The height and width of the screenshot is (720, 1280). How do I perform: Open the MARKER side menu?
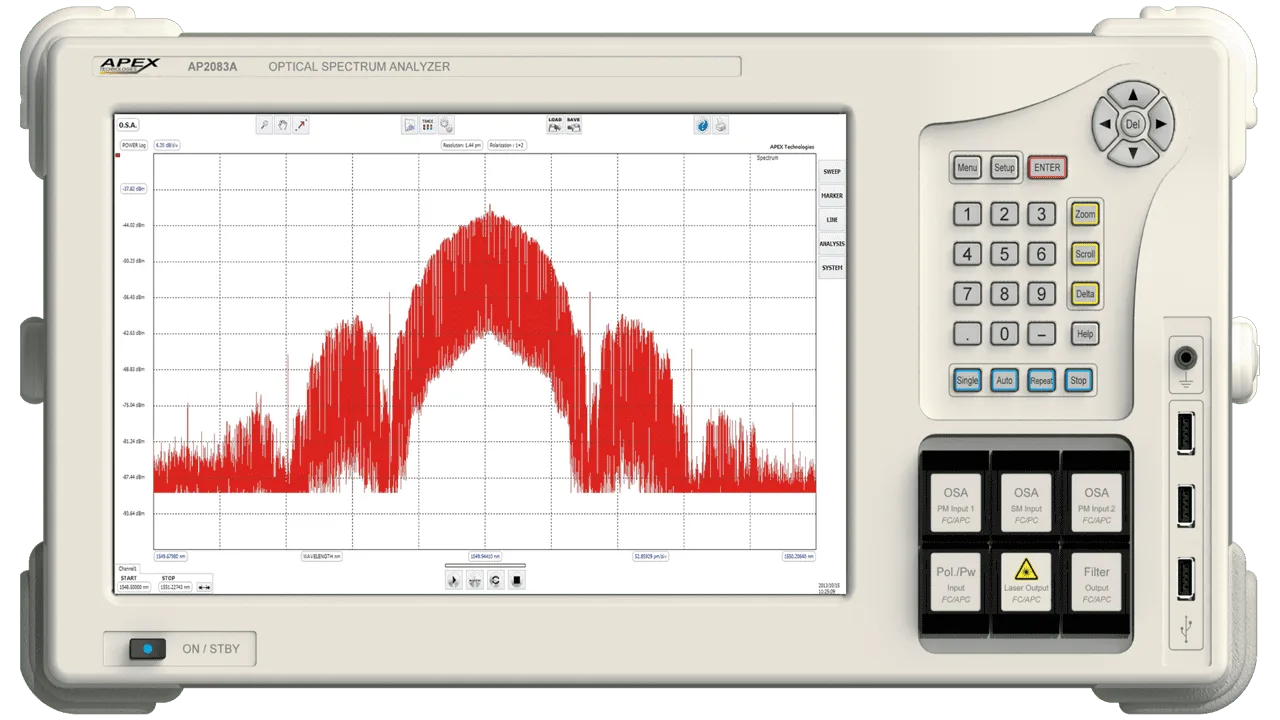click(x=831, y=196)
